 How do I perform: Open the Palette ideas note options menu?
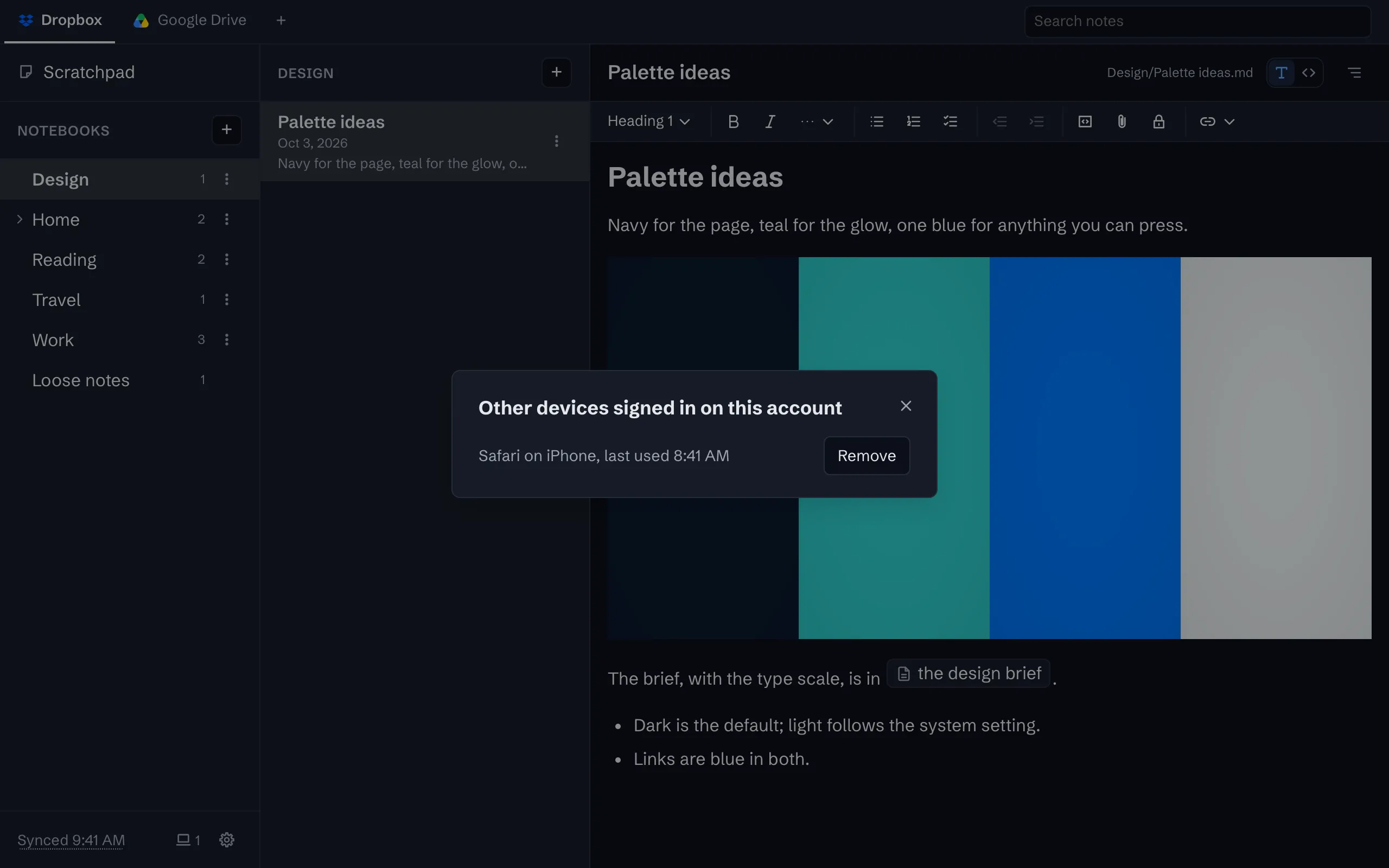tap(556, 141)
